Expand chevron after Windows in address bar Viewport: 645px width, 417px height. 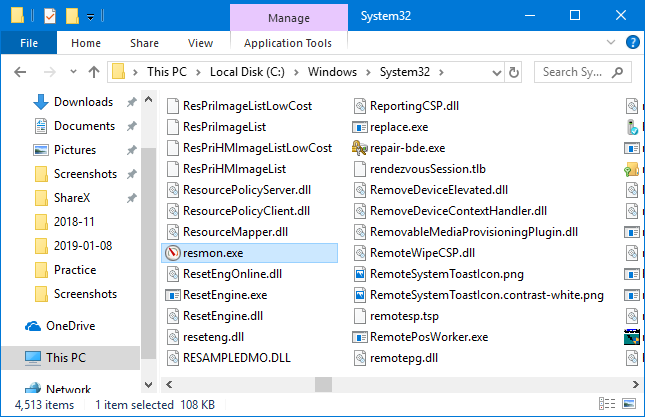pyautogui.click(x=368, y=73)
